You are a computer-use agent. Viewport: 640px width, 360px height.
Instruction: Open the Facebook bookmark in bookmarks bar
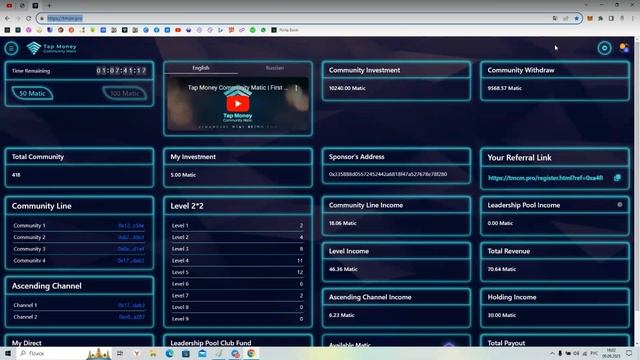point(157,30)
